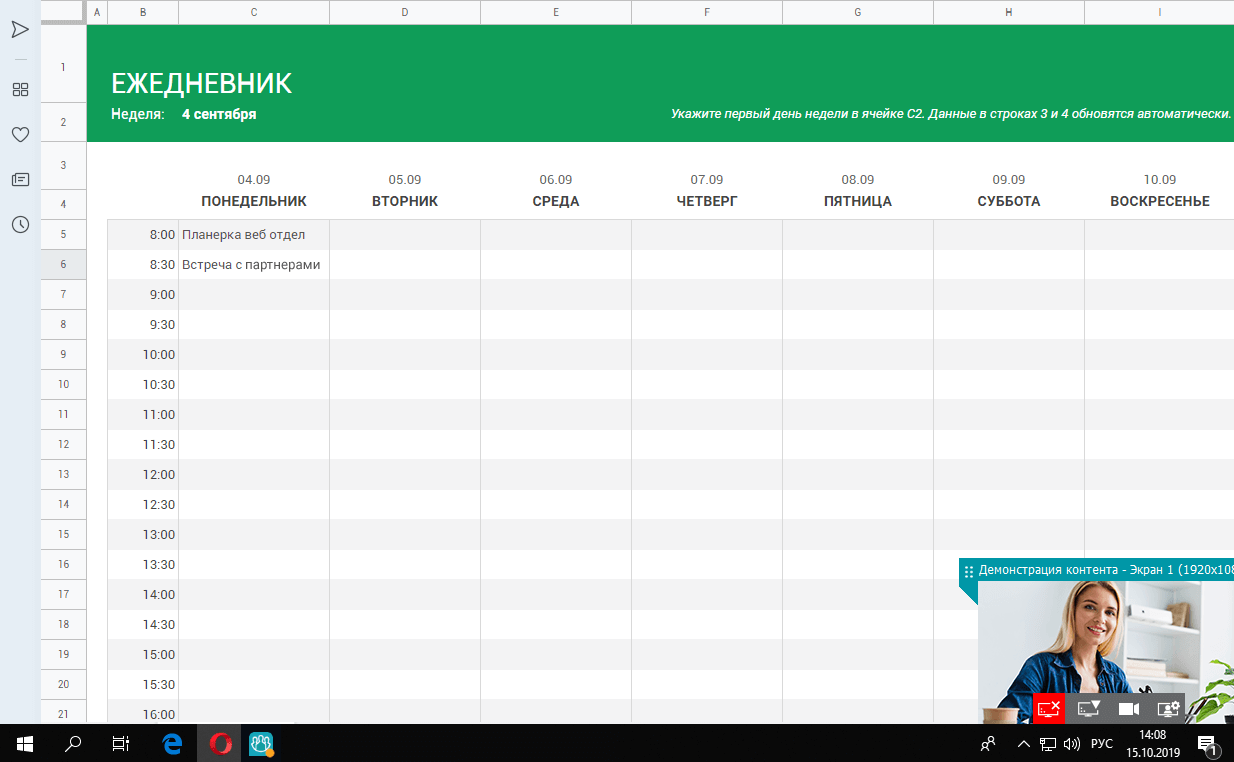Select row 6 header

point(63,265)
